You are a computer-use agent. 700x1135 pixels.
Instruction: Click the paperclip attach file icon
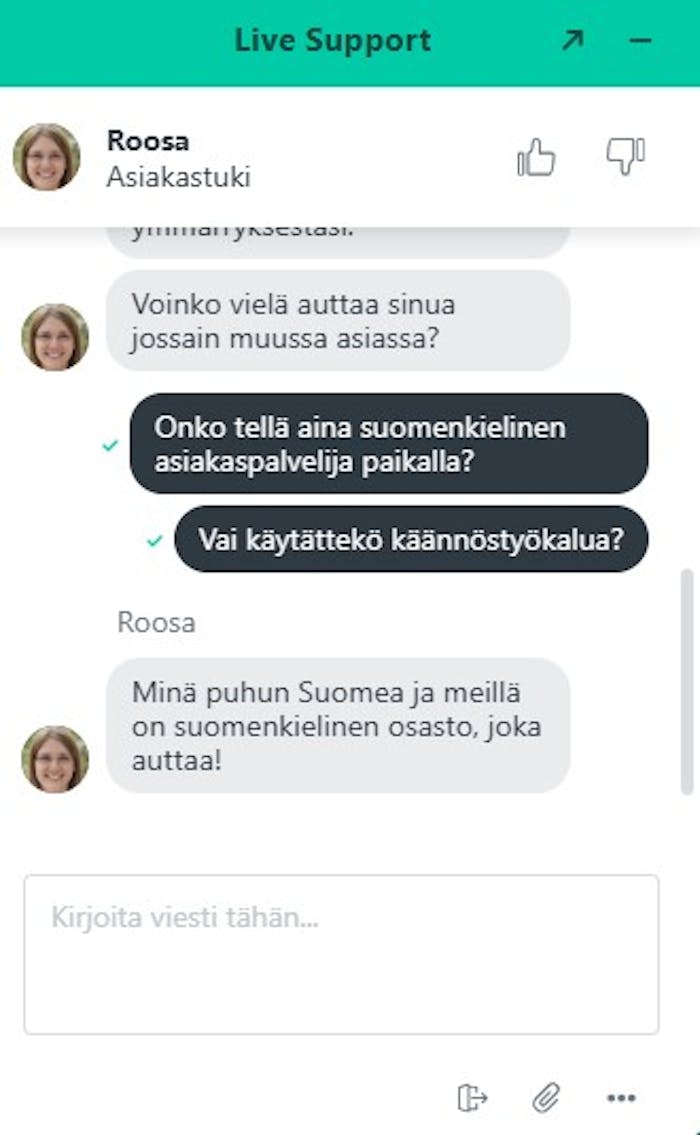547,1097
